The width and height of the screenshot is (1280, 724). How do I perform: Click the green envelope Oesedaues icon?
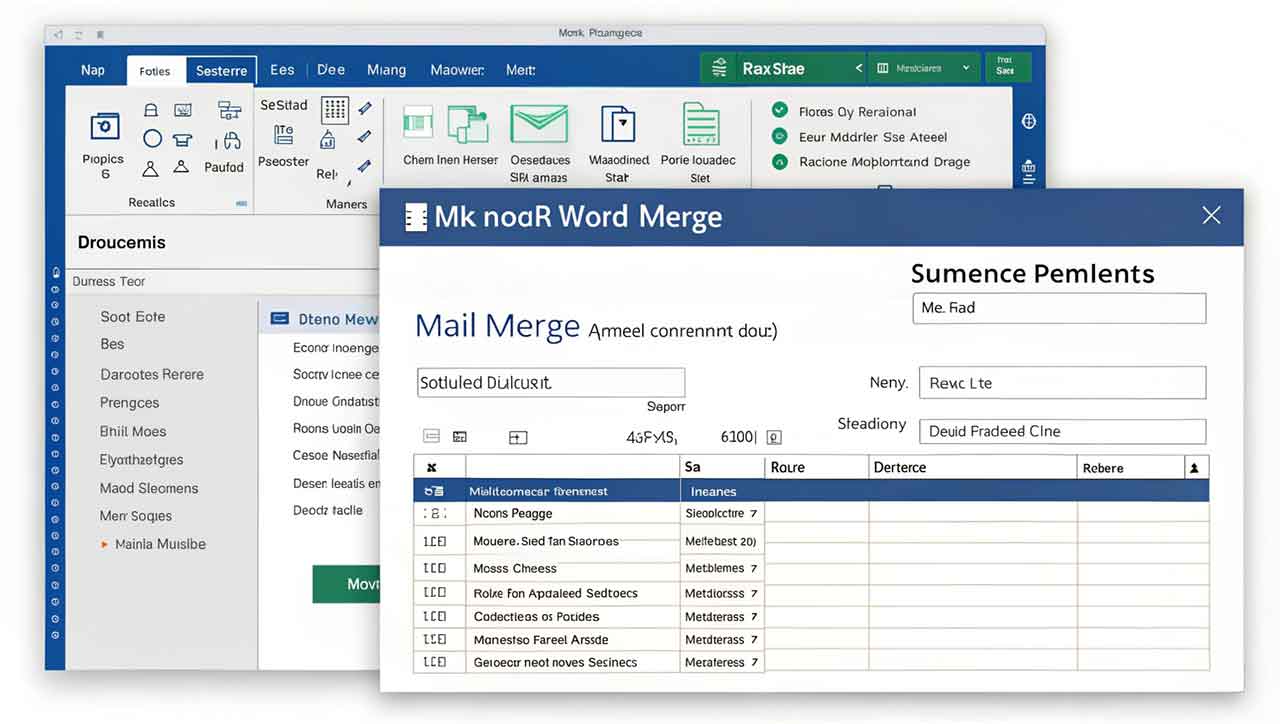pyautogui.click(x=539, y=124)
